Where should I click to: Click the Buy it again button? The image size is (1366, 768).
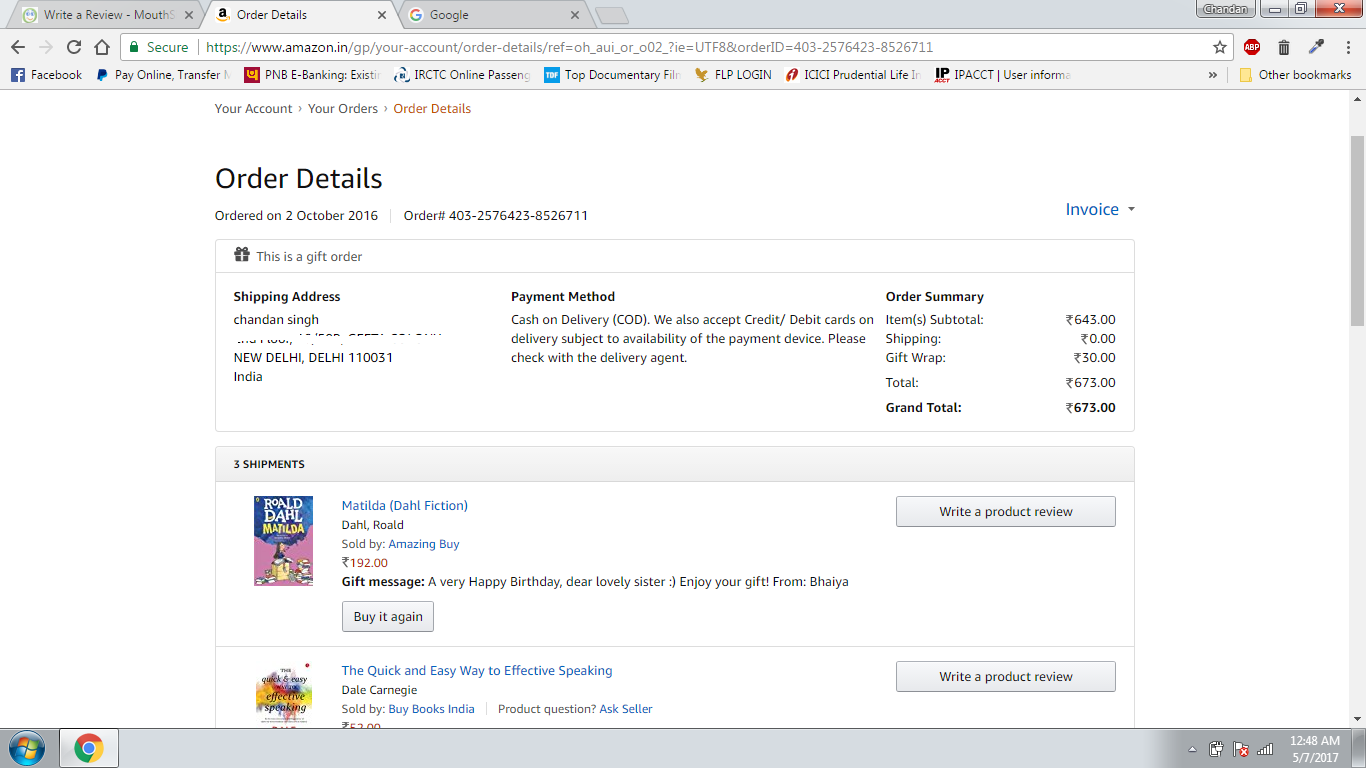pos(388,617)
